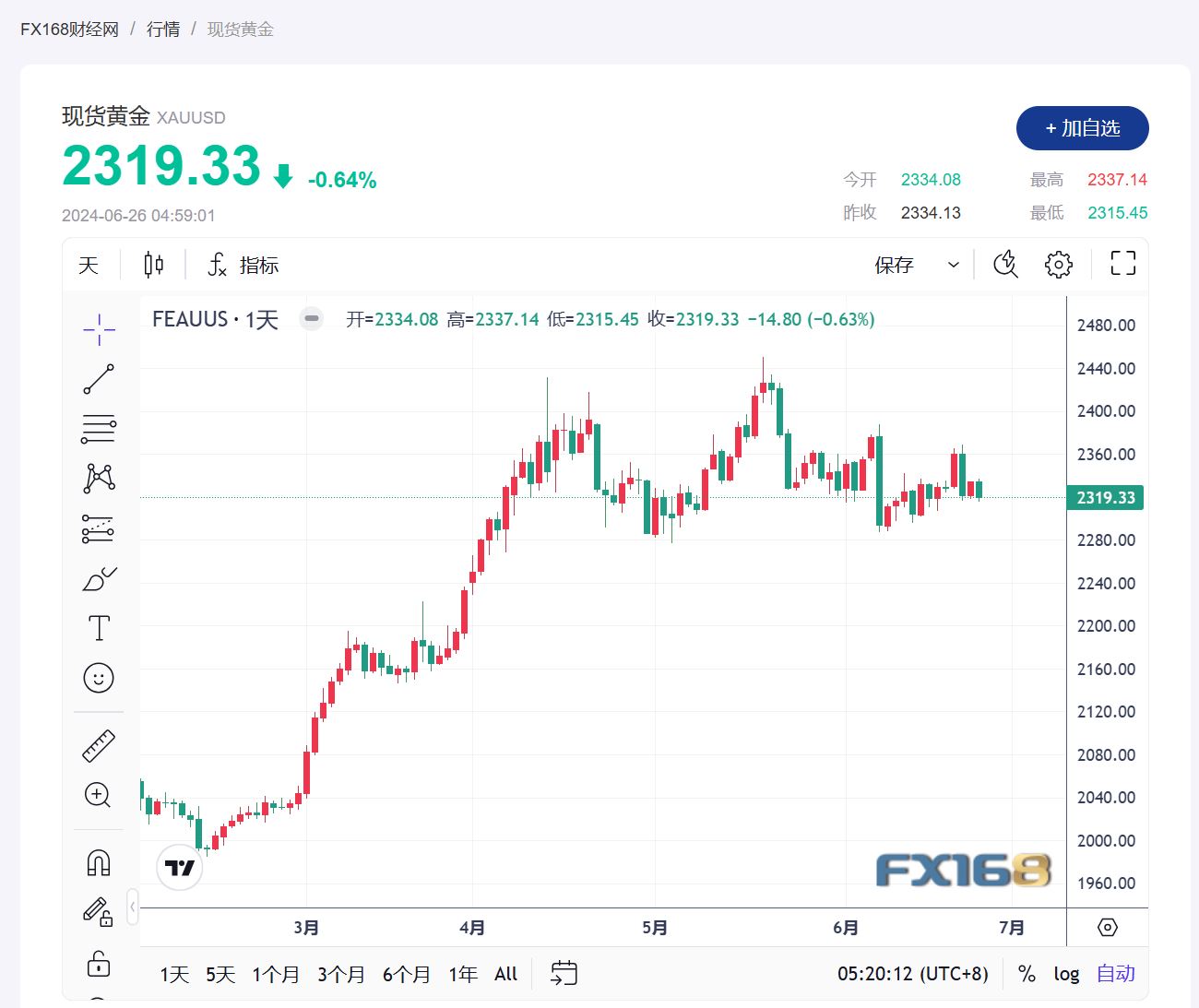Select the trend line drawing tool

(x=99, y=379)
